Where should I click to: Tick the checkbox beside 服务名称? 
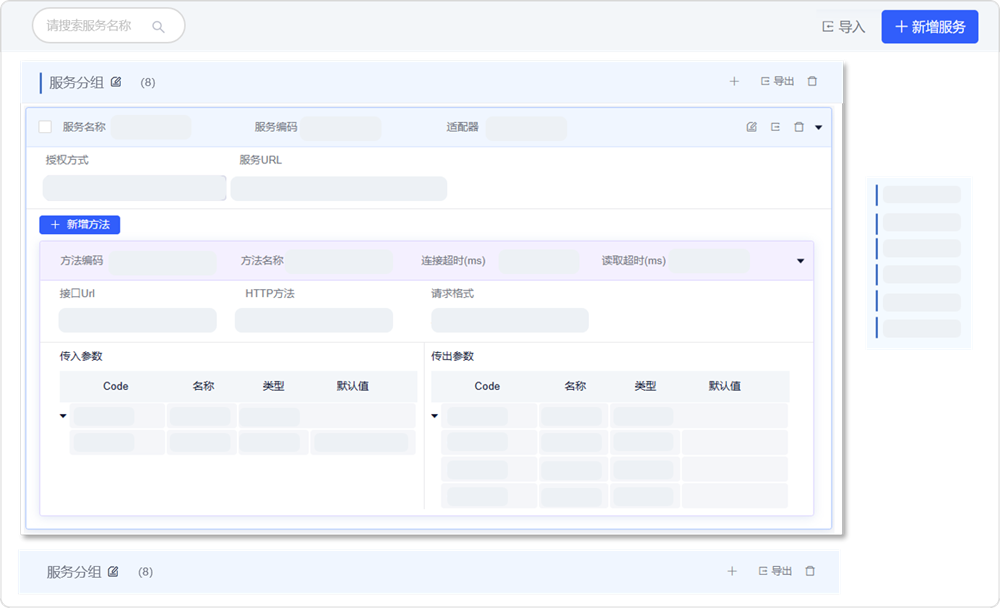45,126
